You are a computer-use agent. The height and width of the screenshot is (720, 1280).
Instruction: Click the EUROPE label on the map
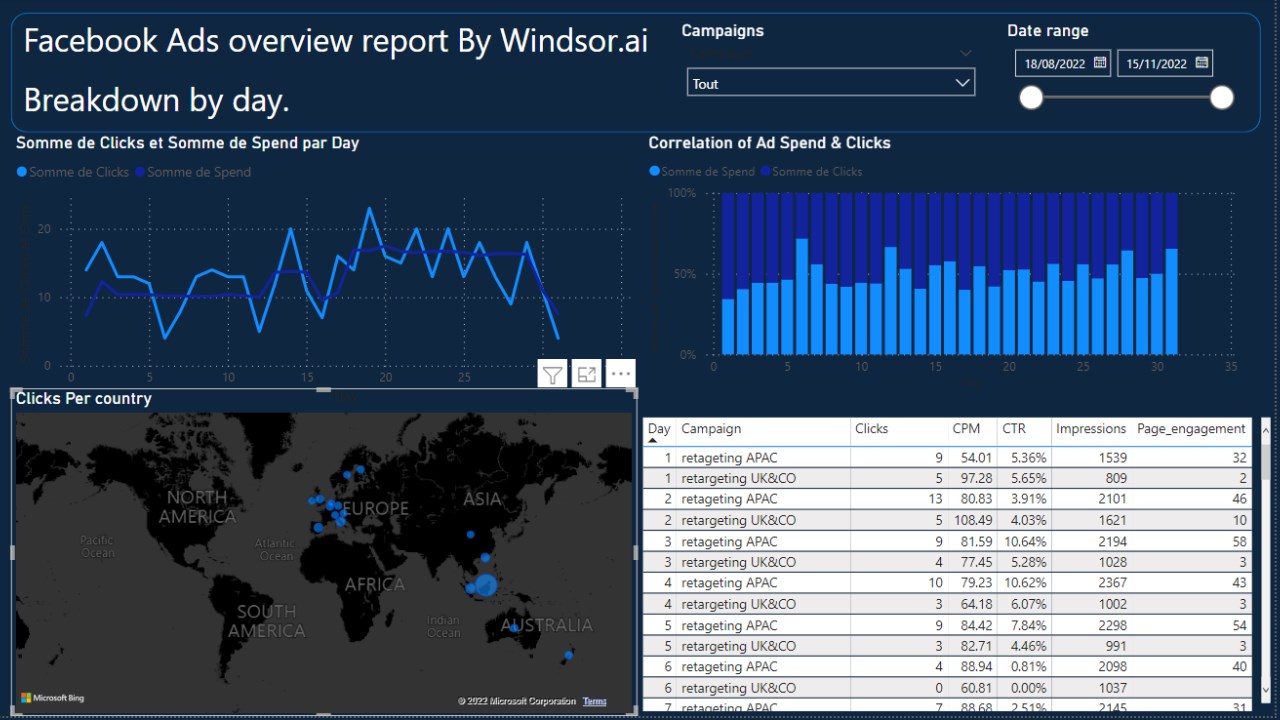click(x=376, y=509)
